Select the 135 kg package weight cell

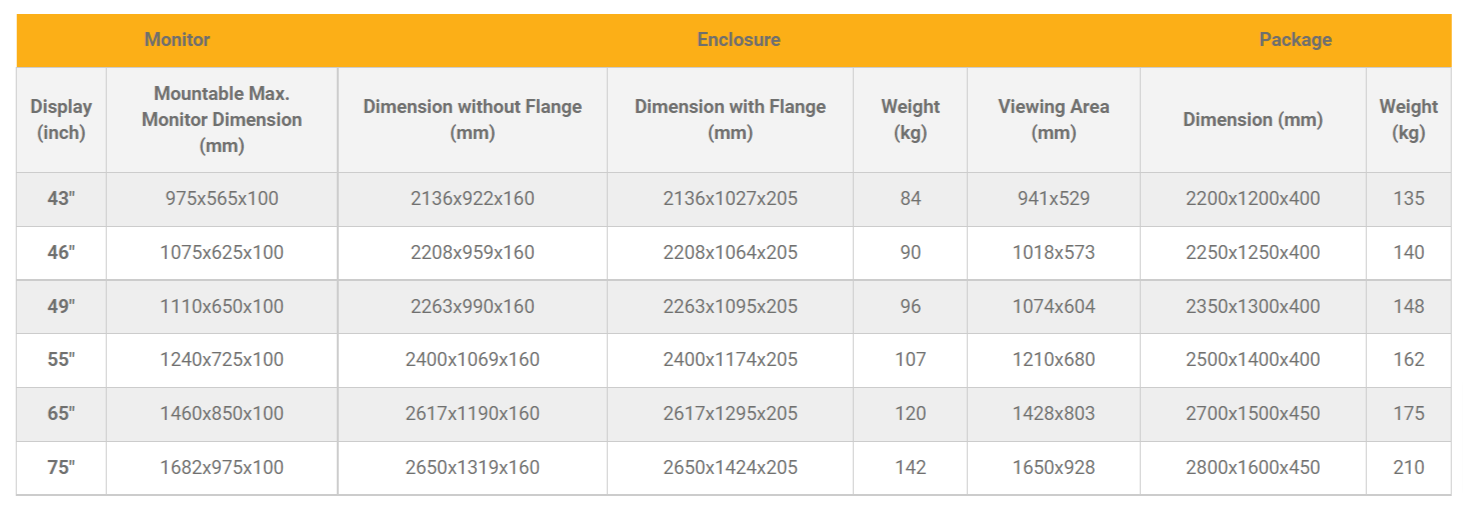click(1408, 198)
